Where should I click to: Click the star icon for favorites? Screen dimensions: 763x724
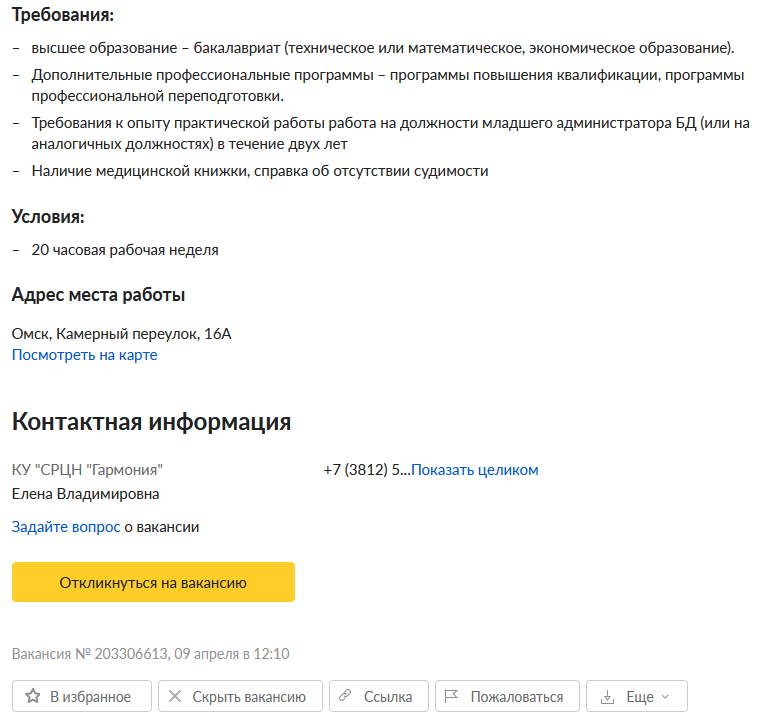pos(33,697)
